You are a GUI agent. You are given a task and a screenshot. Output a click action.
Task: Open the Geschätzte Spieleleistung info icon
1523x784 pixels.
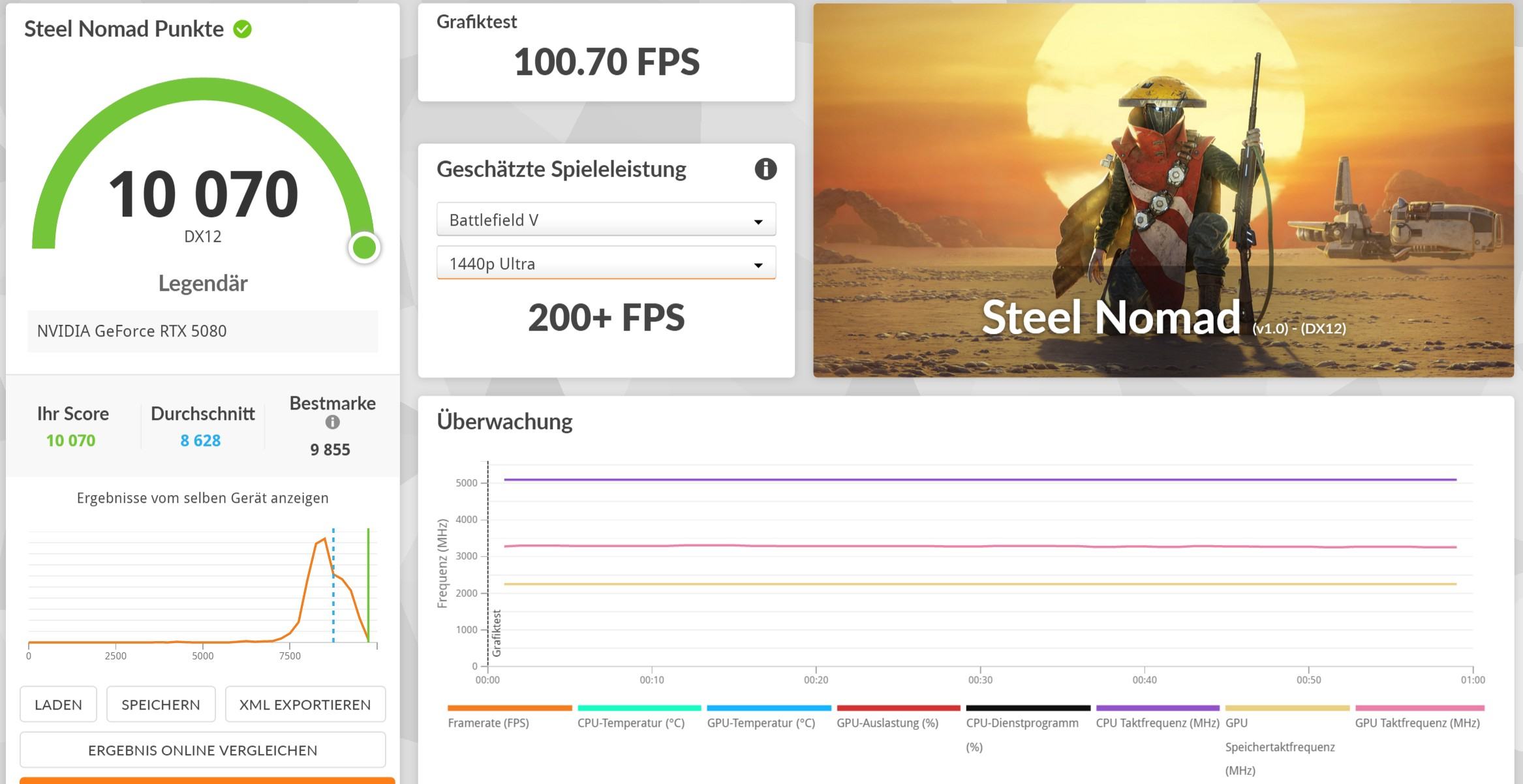point(765,169)
